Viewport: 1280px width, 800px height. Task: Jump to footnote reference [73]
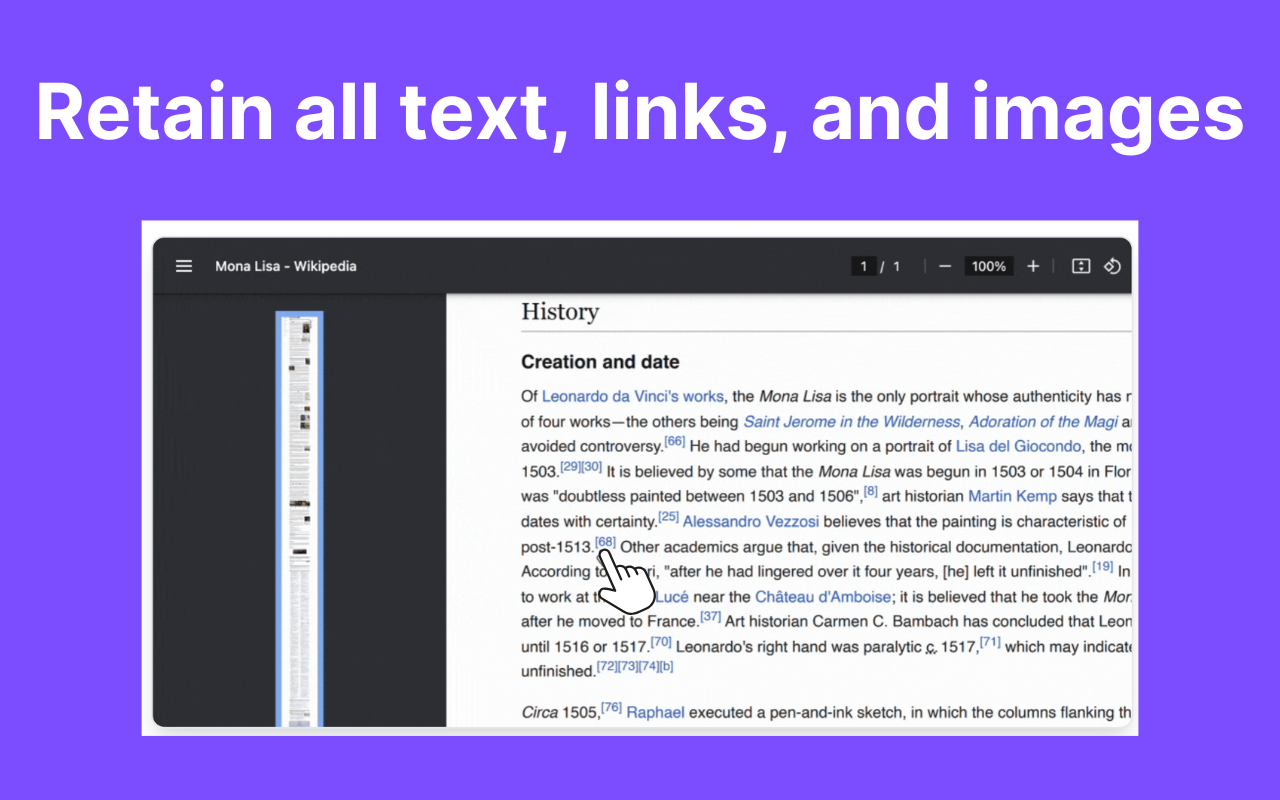628,666
